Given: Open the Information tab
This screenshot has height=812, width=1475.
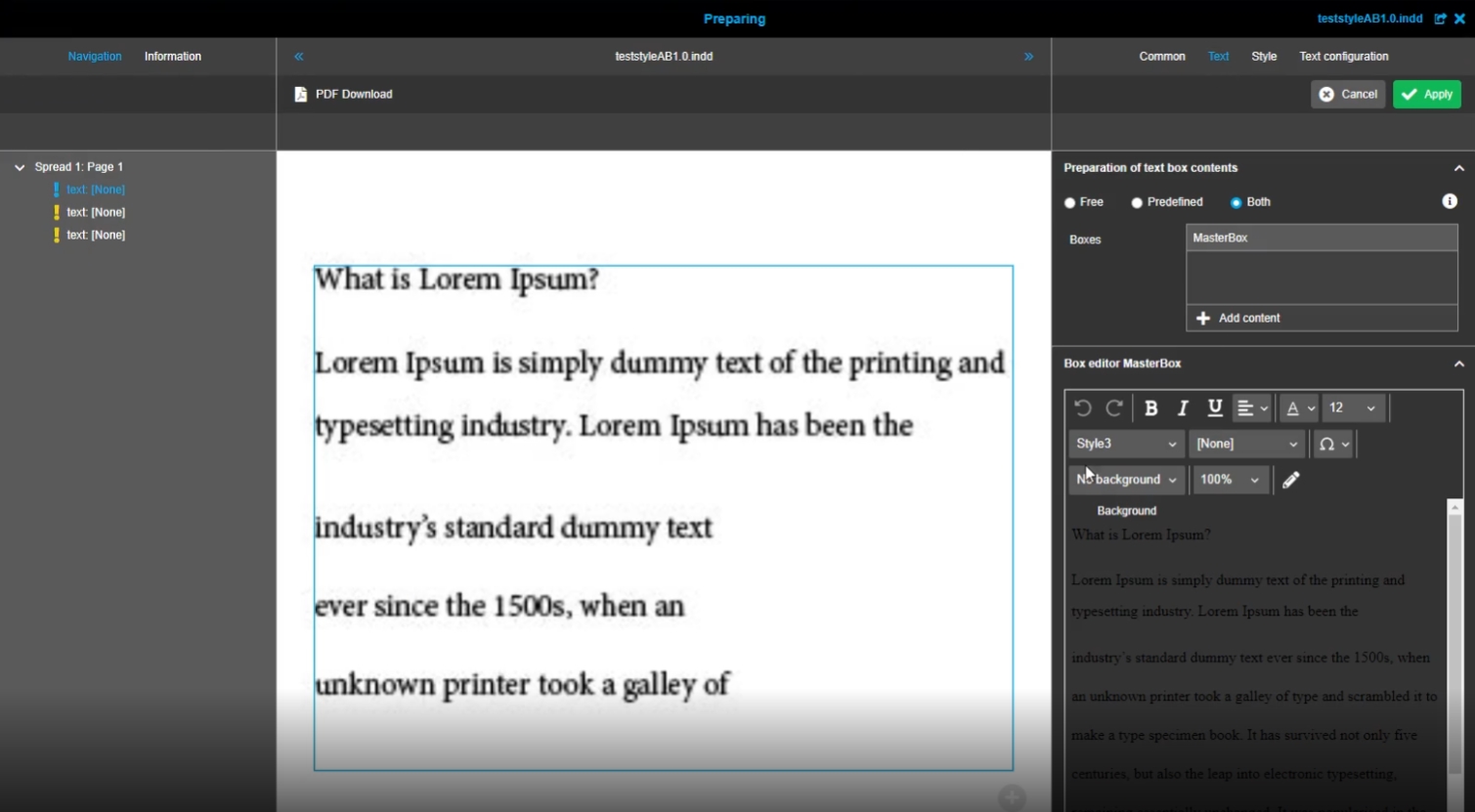Looking at the screenshot, I should click(x=173, y=57).
